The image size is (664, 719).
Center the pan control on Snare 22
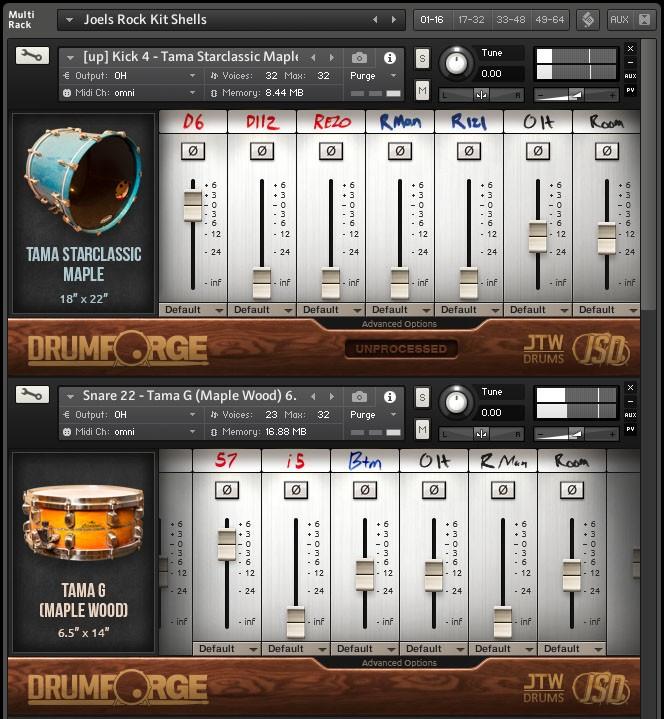481,434
